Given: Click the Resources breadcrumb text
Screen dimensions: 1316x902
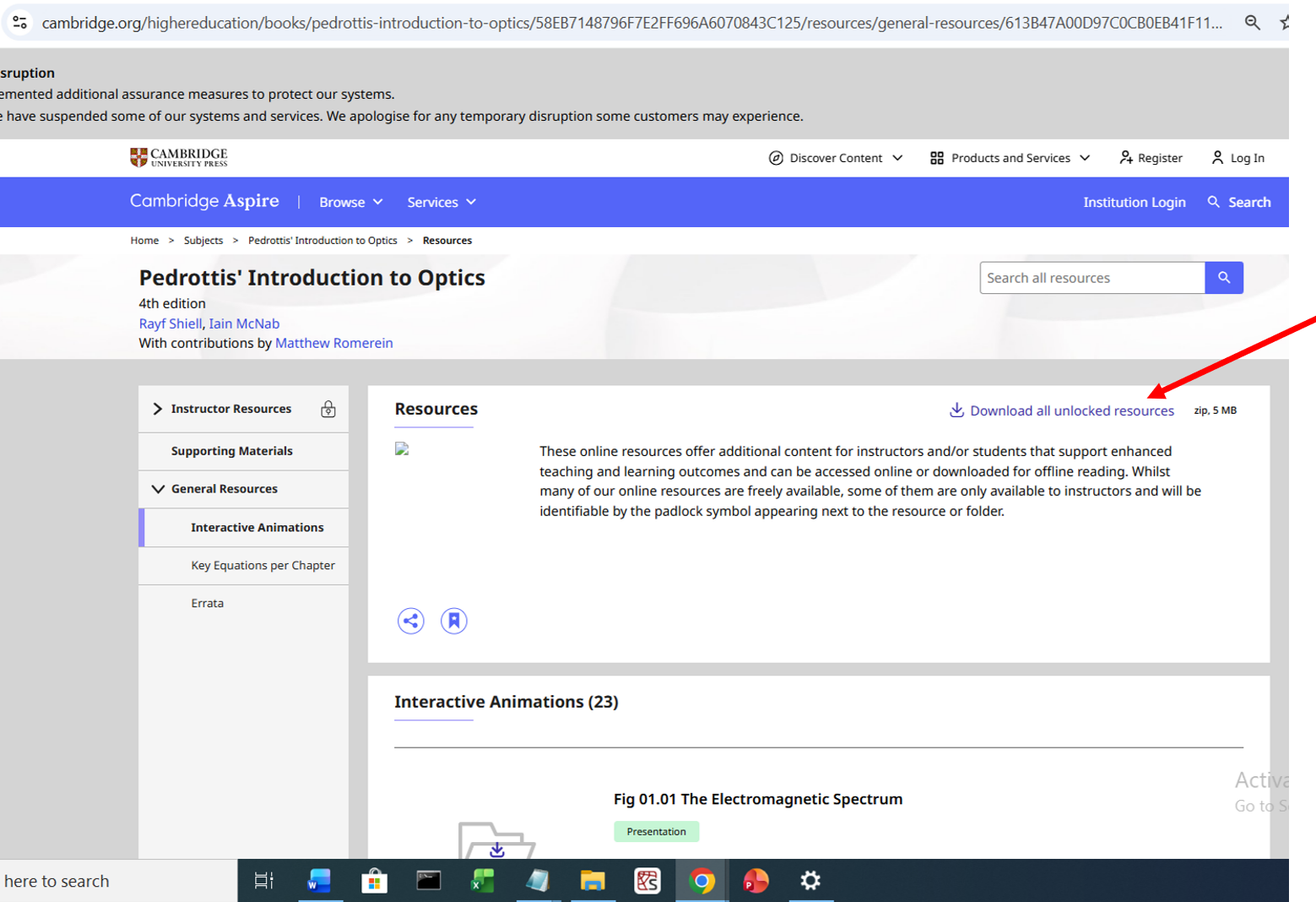Looking at the screenshot, I should point(447,241).
